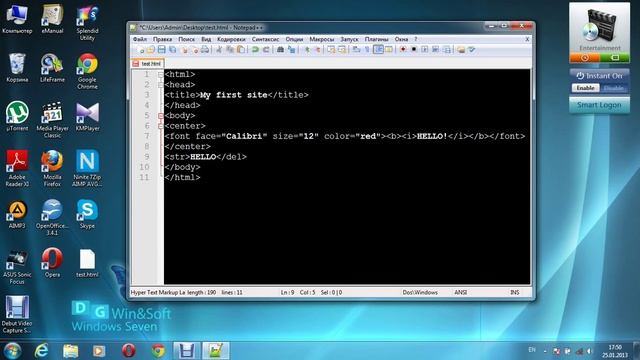Click the Print toolbar icon
Image resolution: width=640 pixels, height=360 pixels.
click(205, 50)
